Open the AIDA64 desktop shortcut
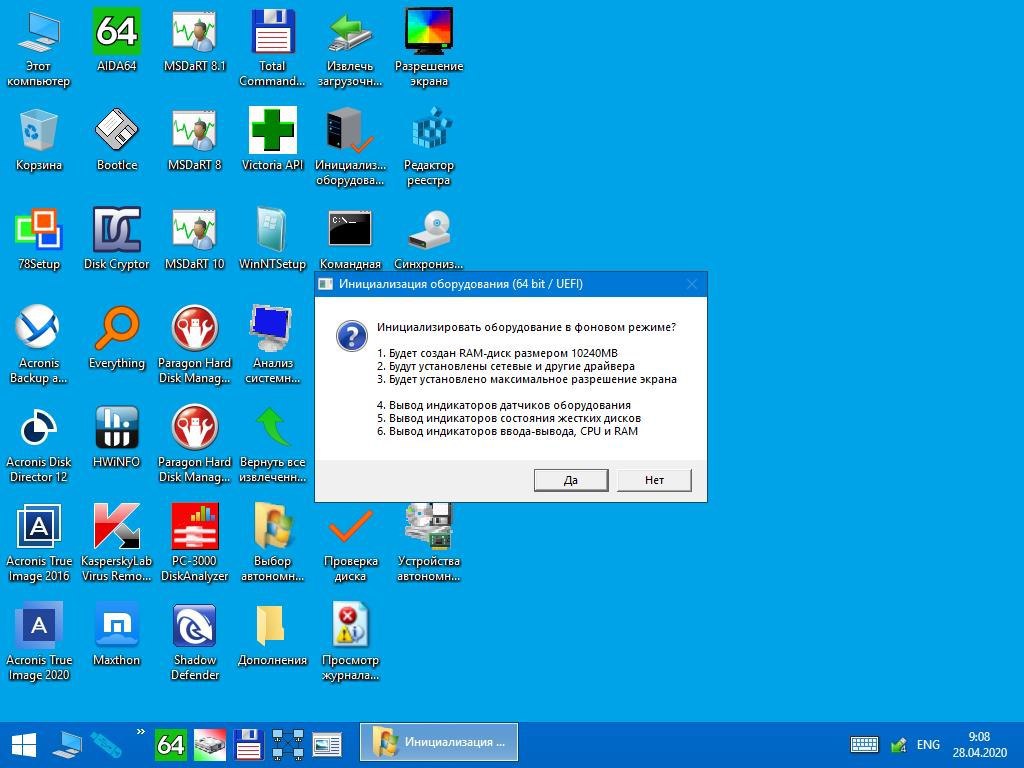Image resolution: width=1024 pixels, height=768 pixels. (x=117, y=40)
